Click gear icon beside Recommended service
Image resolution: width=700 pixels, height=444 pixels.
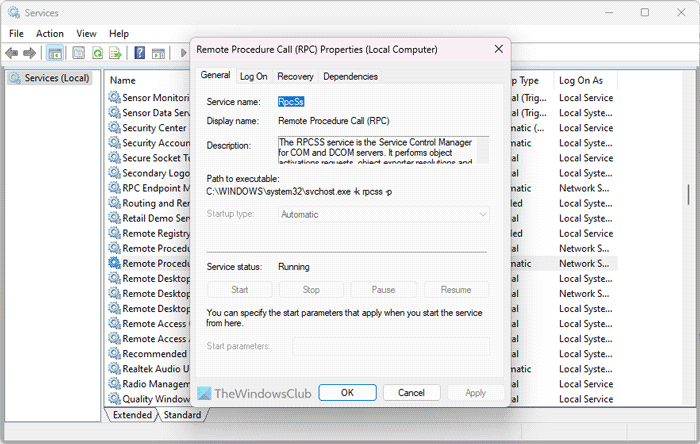coord(115,353)
